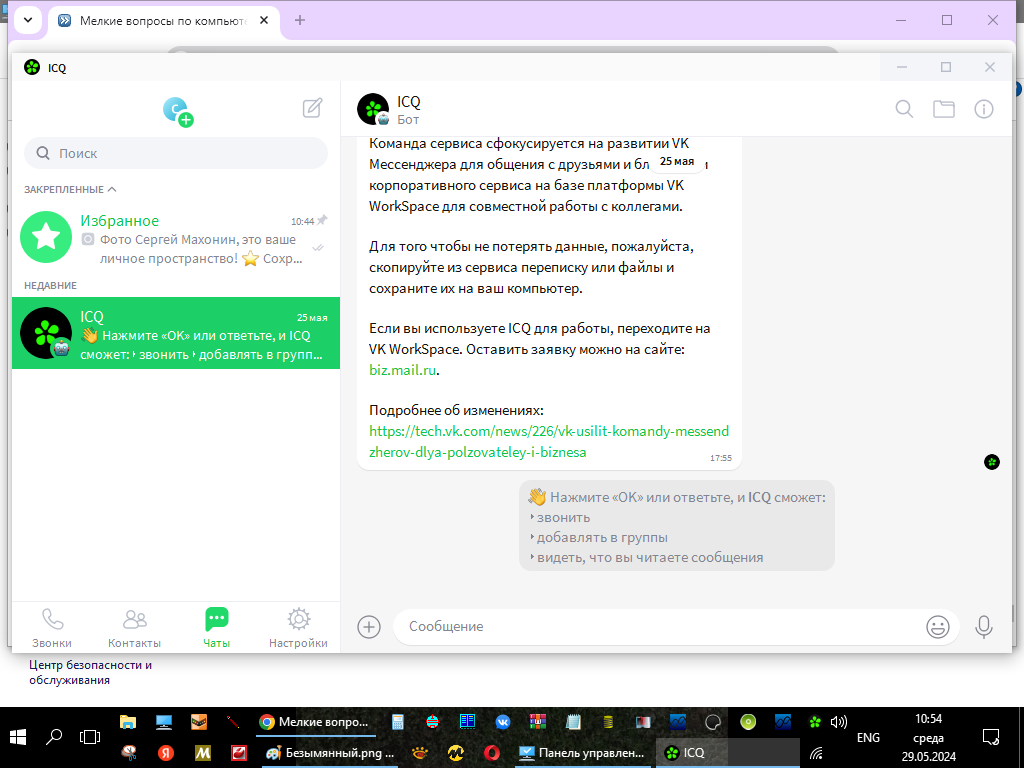Open the Favorites chat star avatar

tap(46, 237)
